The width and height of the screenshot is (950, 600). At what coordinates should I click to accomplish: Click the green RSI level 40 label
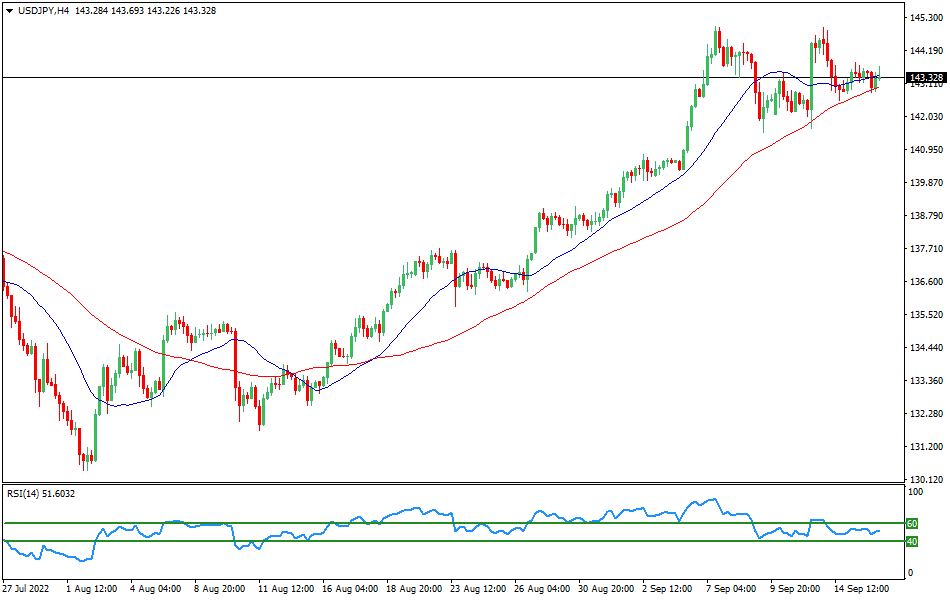tap(911, 542)
